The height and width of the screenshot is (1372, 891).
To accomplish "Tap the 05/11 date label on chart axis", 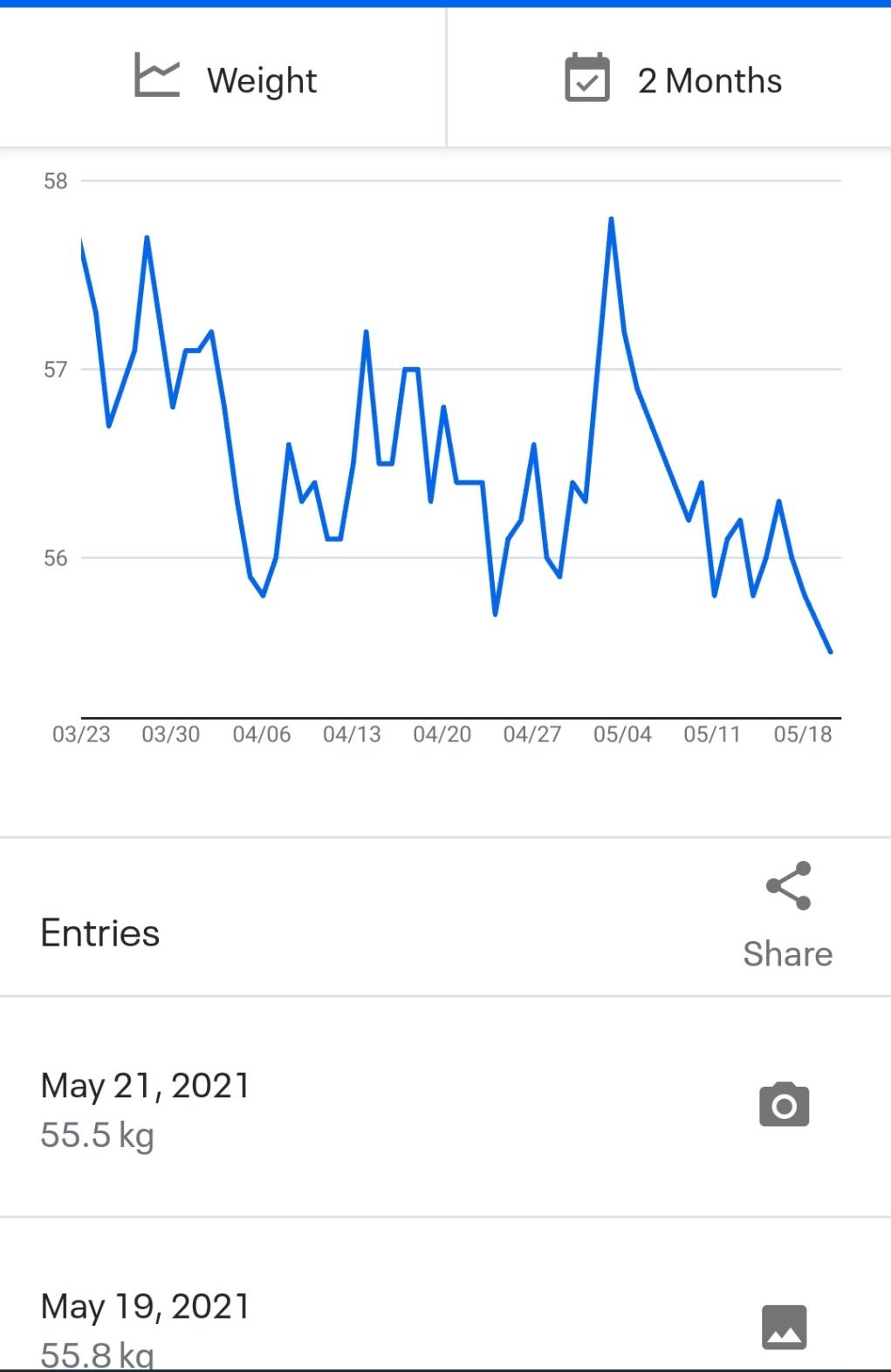I will pos(712,734).
